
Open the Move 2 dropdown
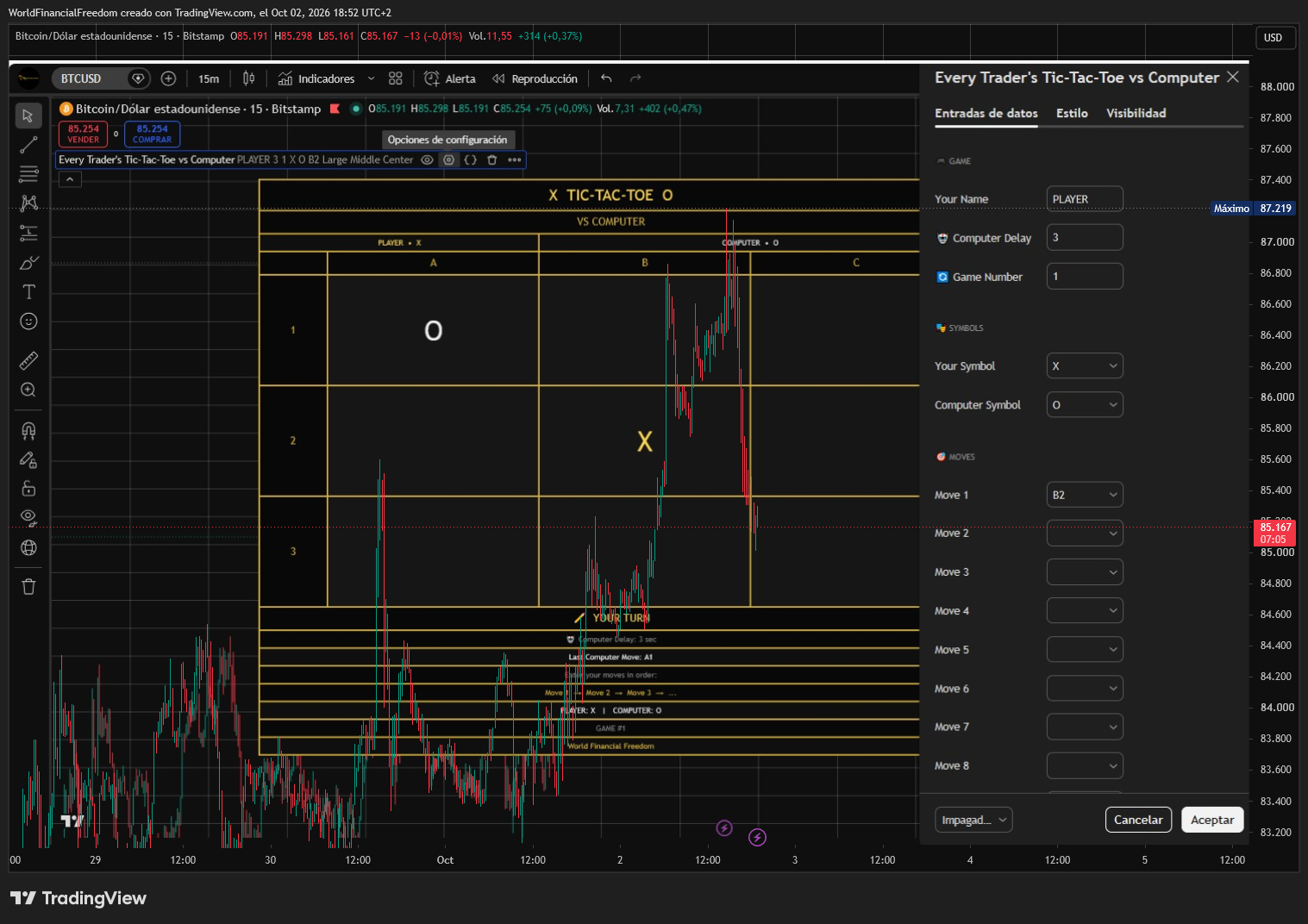(x=1085, y=534)
